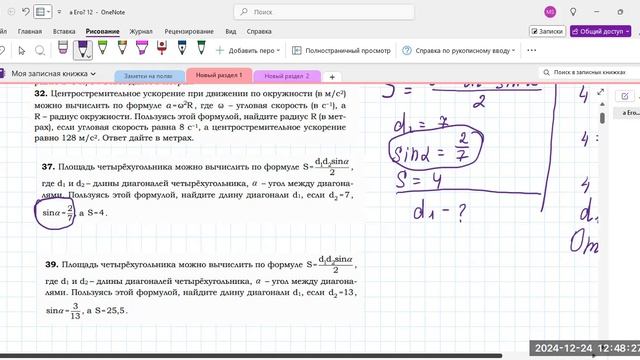
Task: Click the vertical scrollbar up arrow
Action: 602,104
